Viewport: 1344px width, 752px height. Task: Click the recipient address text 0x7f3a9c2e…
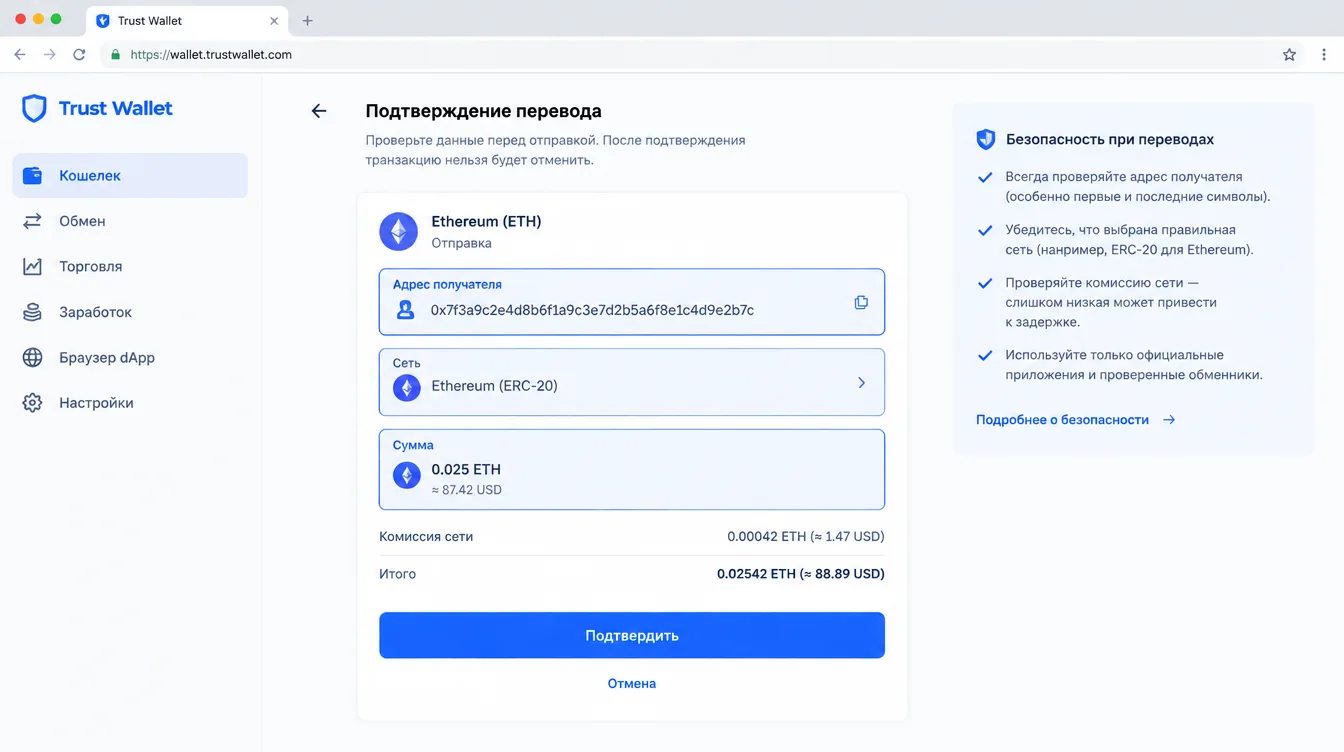point(592,310)
